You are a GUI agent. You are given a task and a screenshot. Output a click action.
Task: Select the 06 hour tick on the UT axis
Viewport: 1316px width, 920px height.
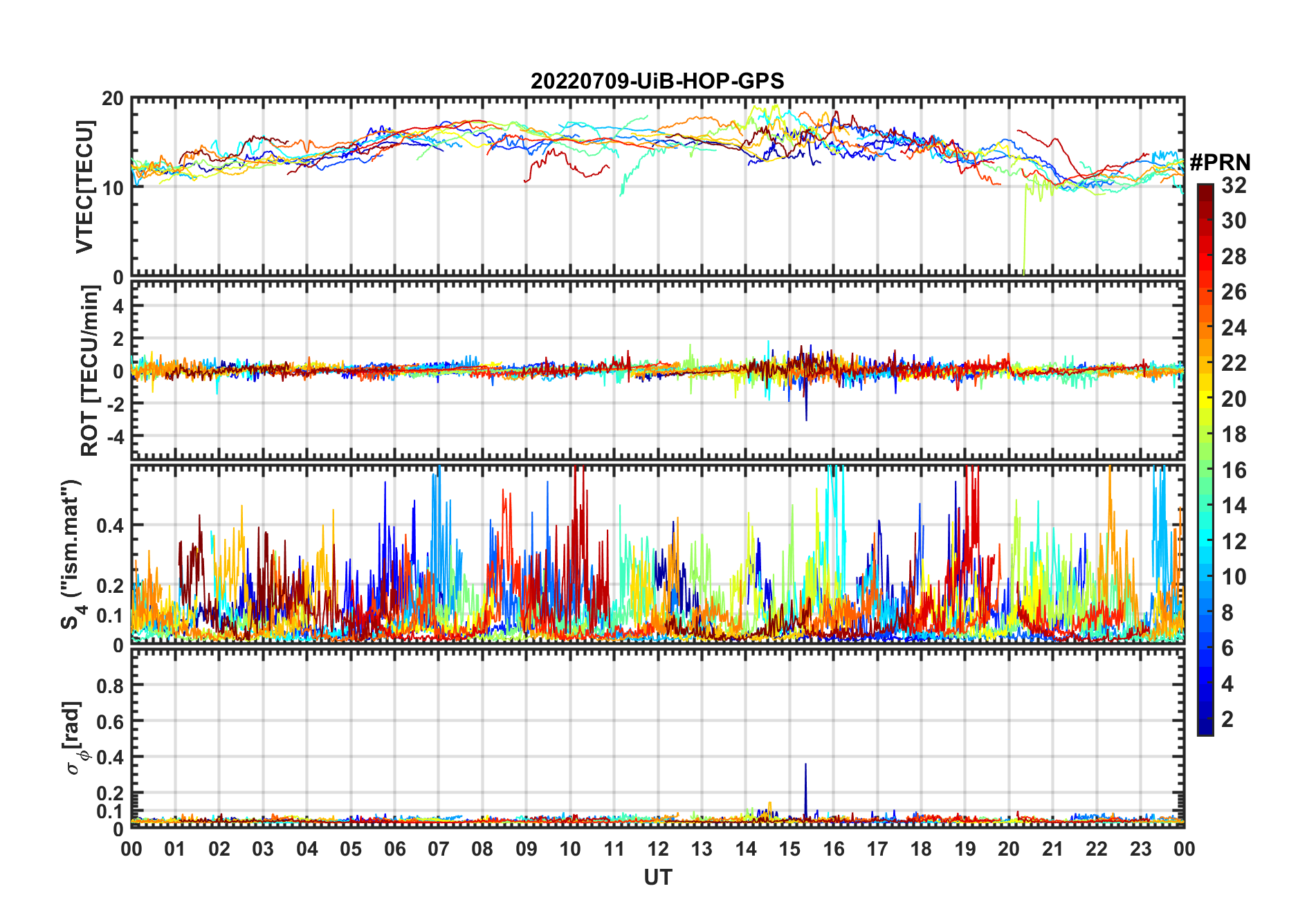(x=394, y=849)
